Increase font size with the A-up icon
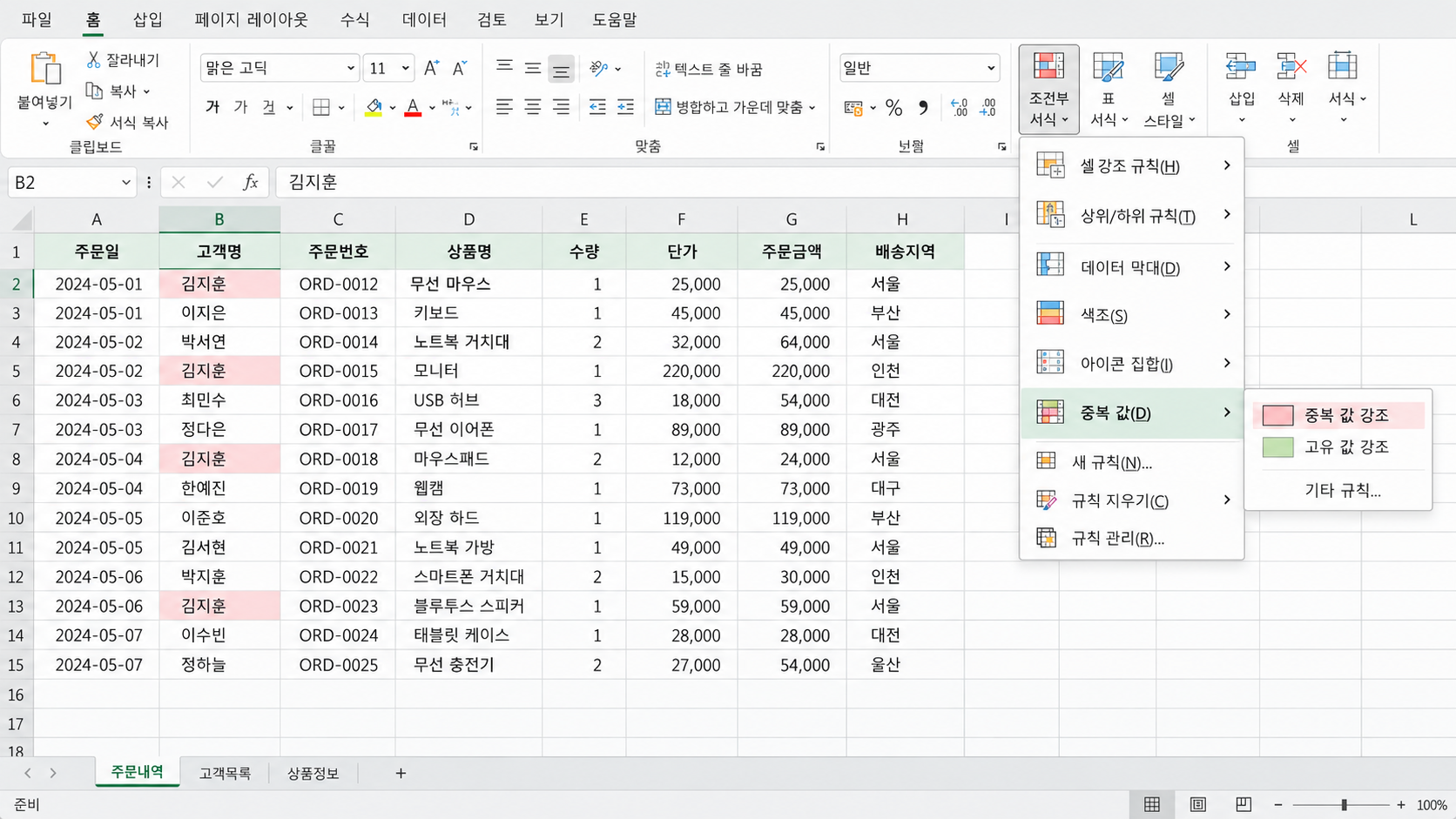Viewport: 1456px width, 819px height. pyautogui.click(x=431, y=68)
